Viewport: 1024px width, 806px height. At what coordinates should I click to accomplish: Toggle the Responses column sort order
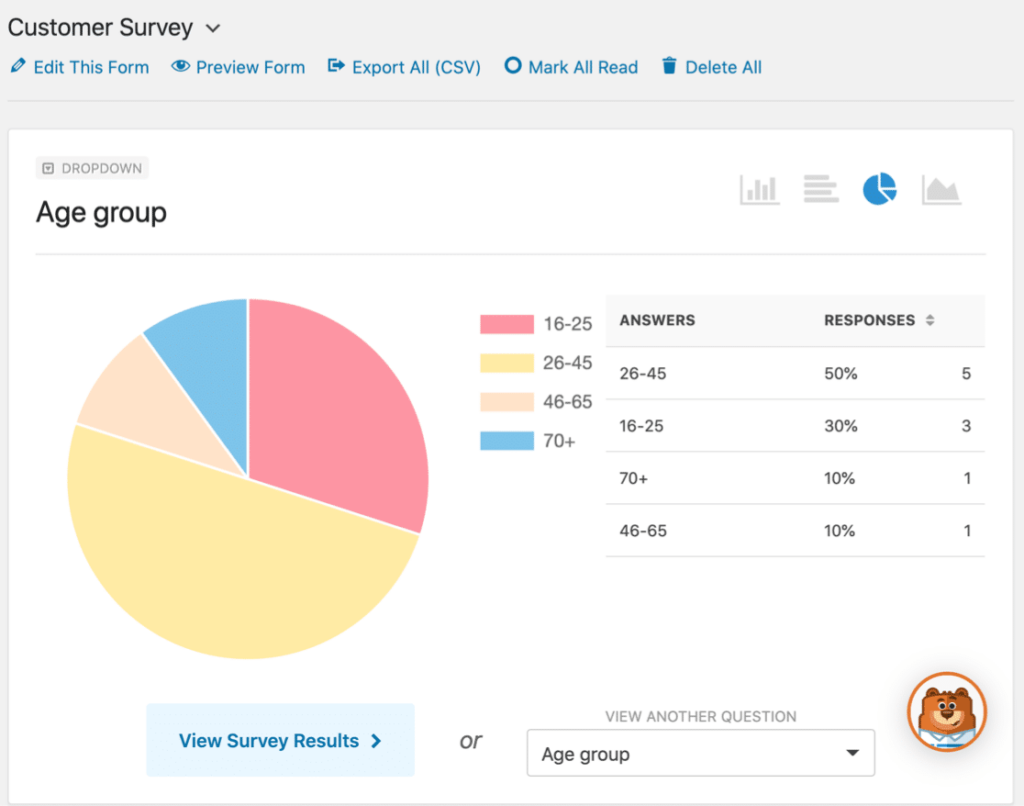point(931,320)
